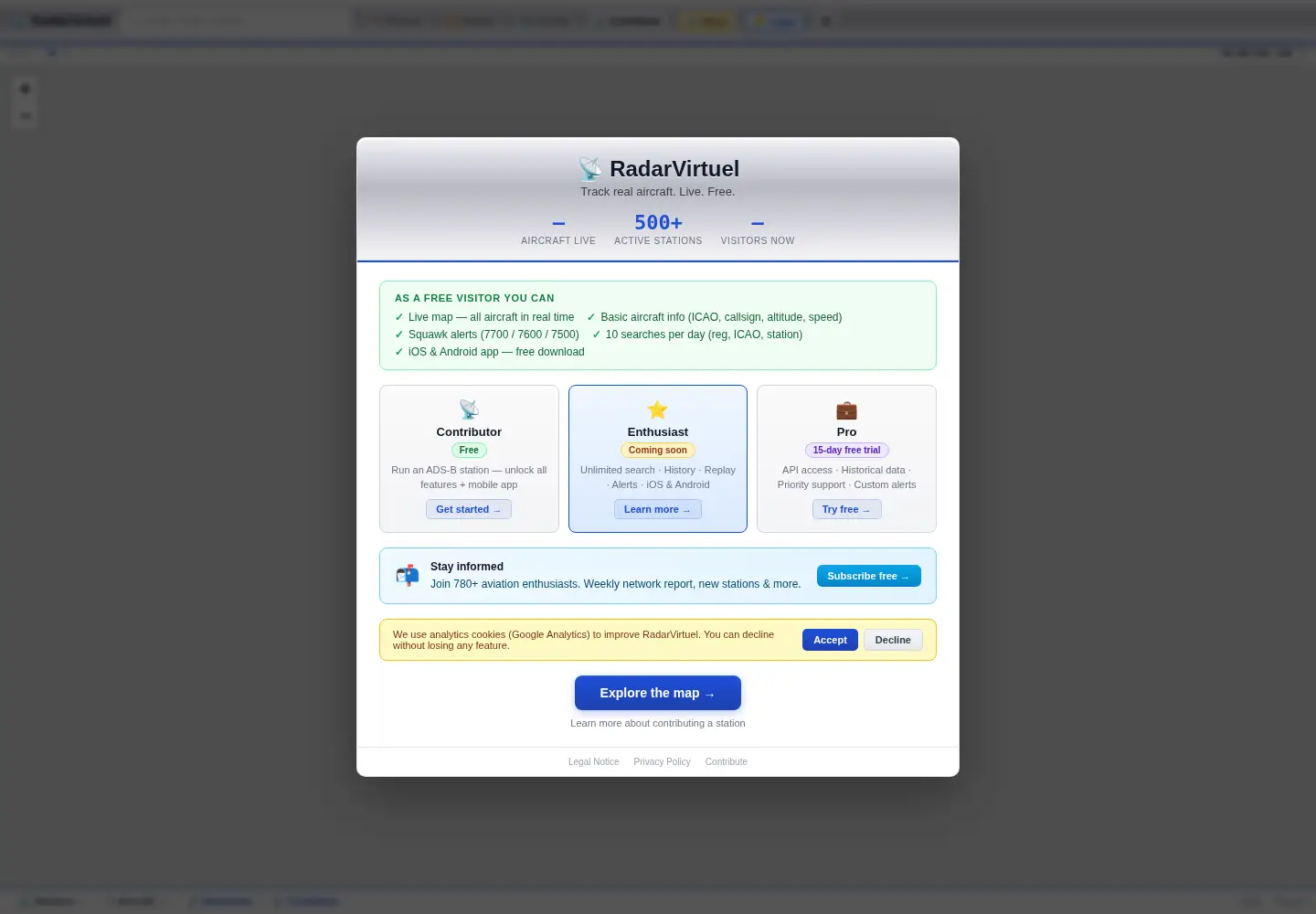Viewport: 1316px width, 914px height.
Task: Click the 10 searches per day line
Action: click(x=697, y=335)
